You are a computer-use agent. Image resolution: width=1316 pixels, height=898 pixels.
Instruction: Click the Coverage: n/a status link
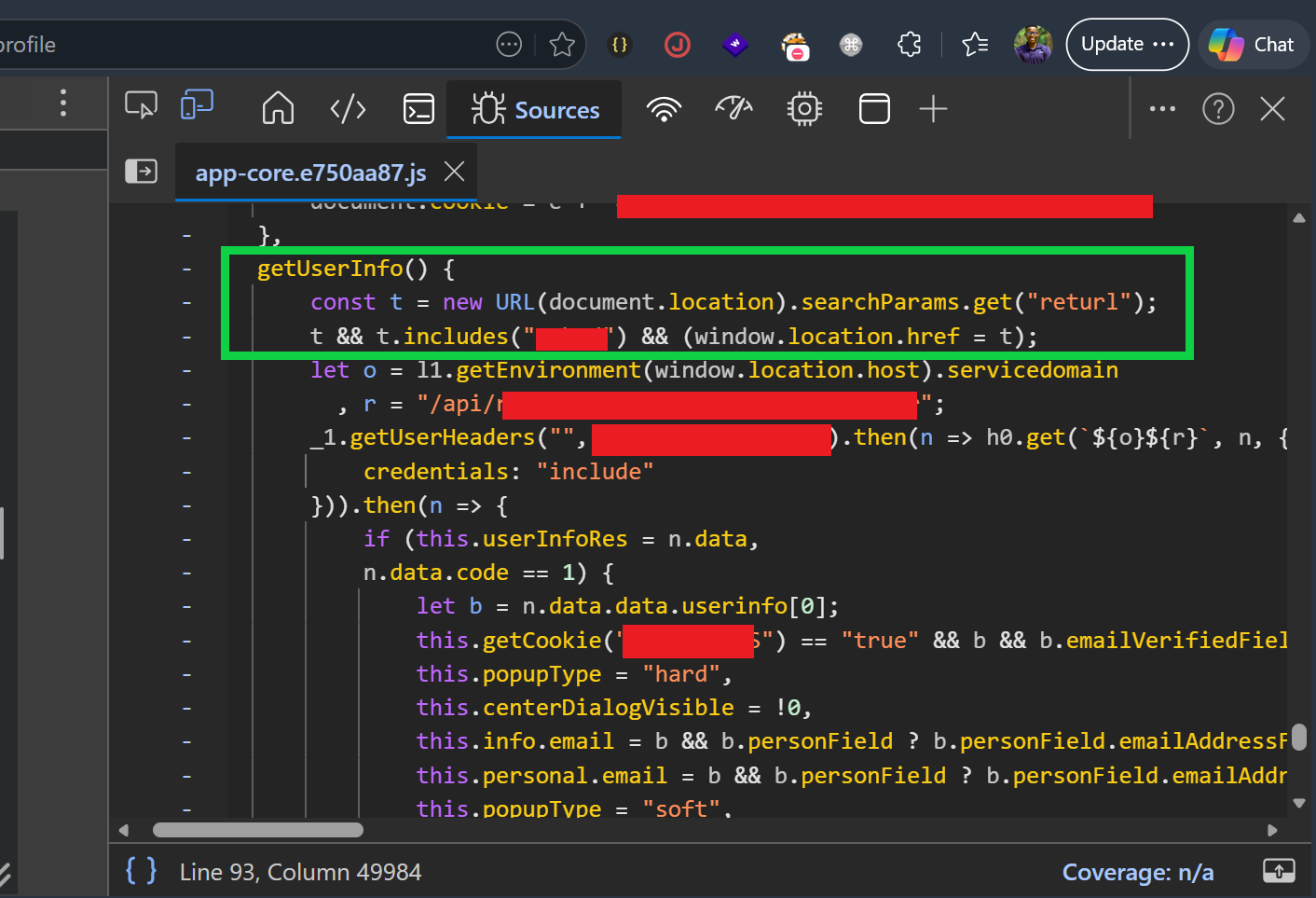tap(1138, 872)
